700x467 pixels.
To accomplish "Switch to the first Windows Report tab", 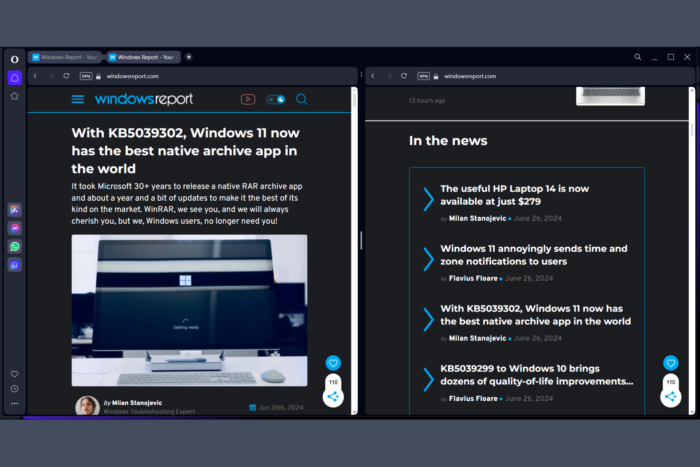I will pyautogui.click(x=66, y=57).
